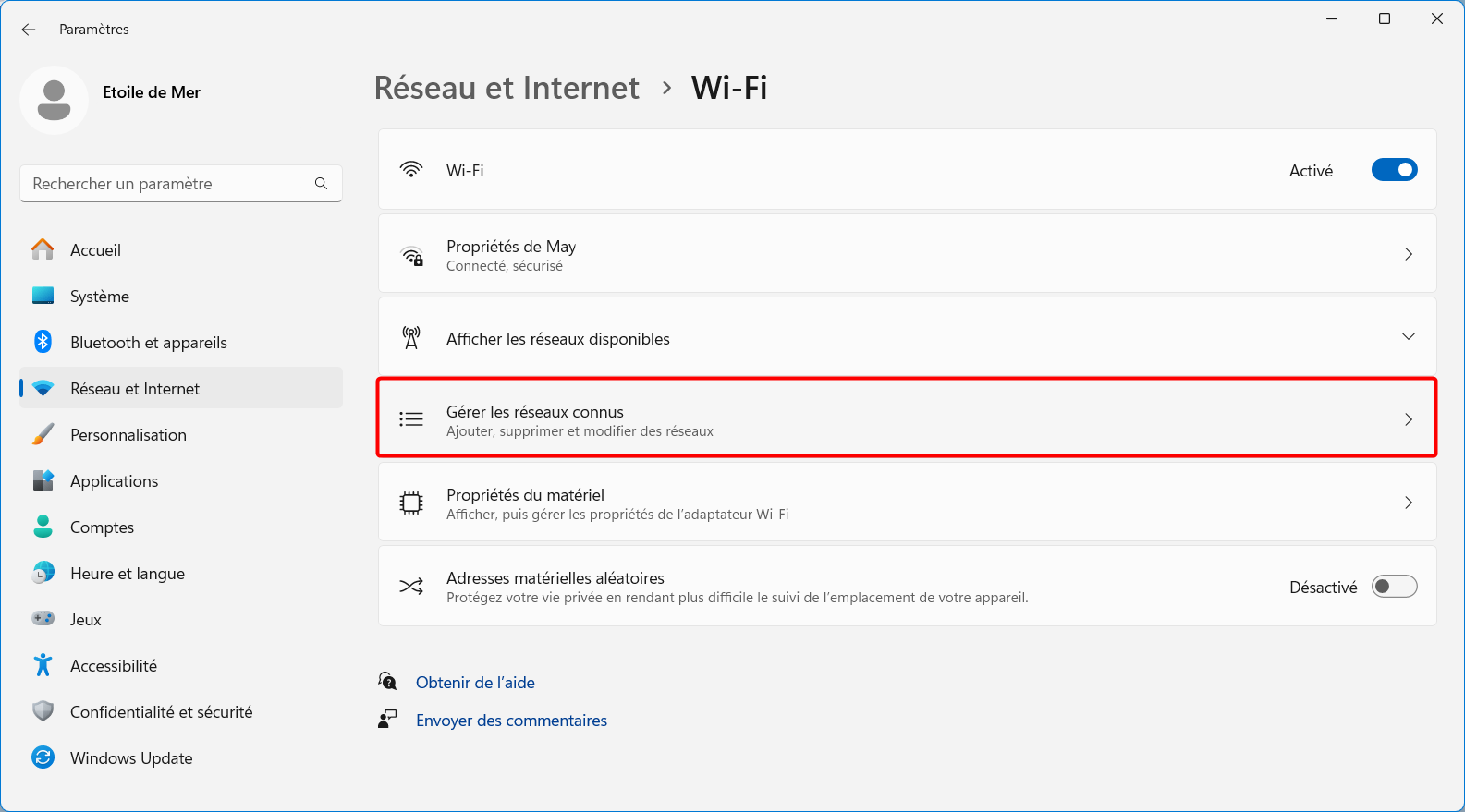Click the search magnifier icon
This screenshot has height=812, width=1465.
click(321, 184)
